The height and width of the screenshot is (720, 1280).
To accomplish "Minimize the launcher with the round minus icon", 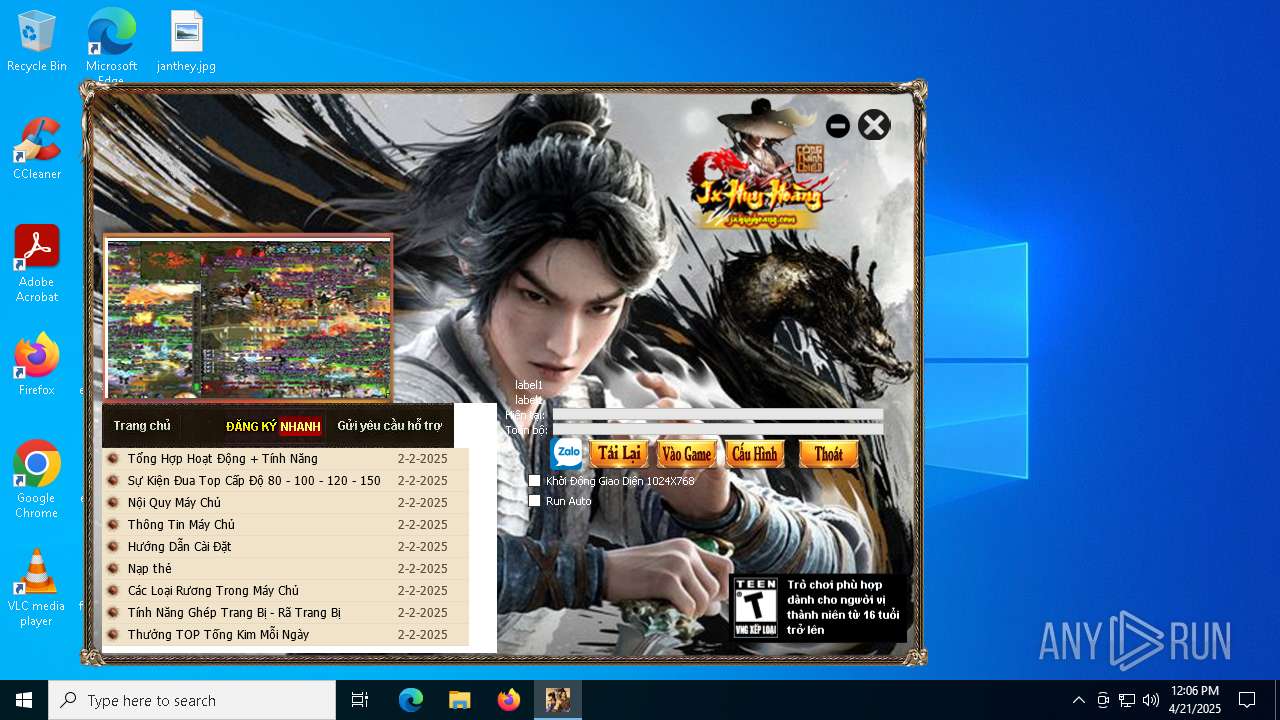I will click(x=838, y=126).
